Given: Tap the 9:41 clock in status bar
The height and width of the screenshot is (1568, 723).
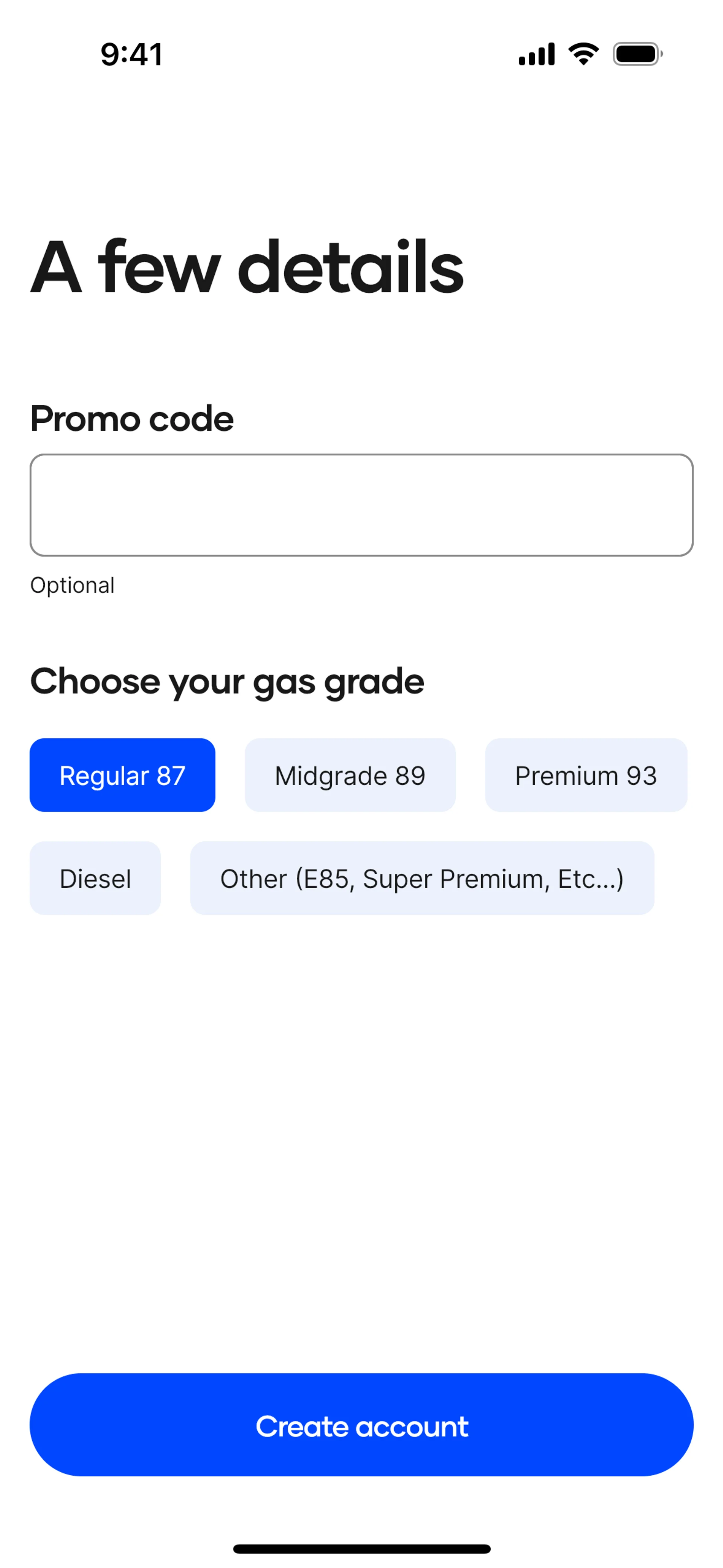Looking at the screenshot, I should tap(131, 54).
